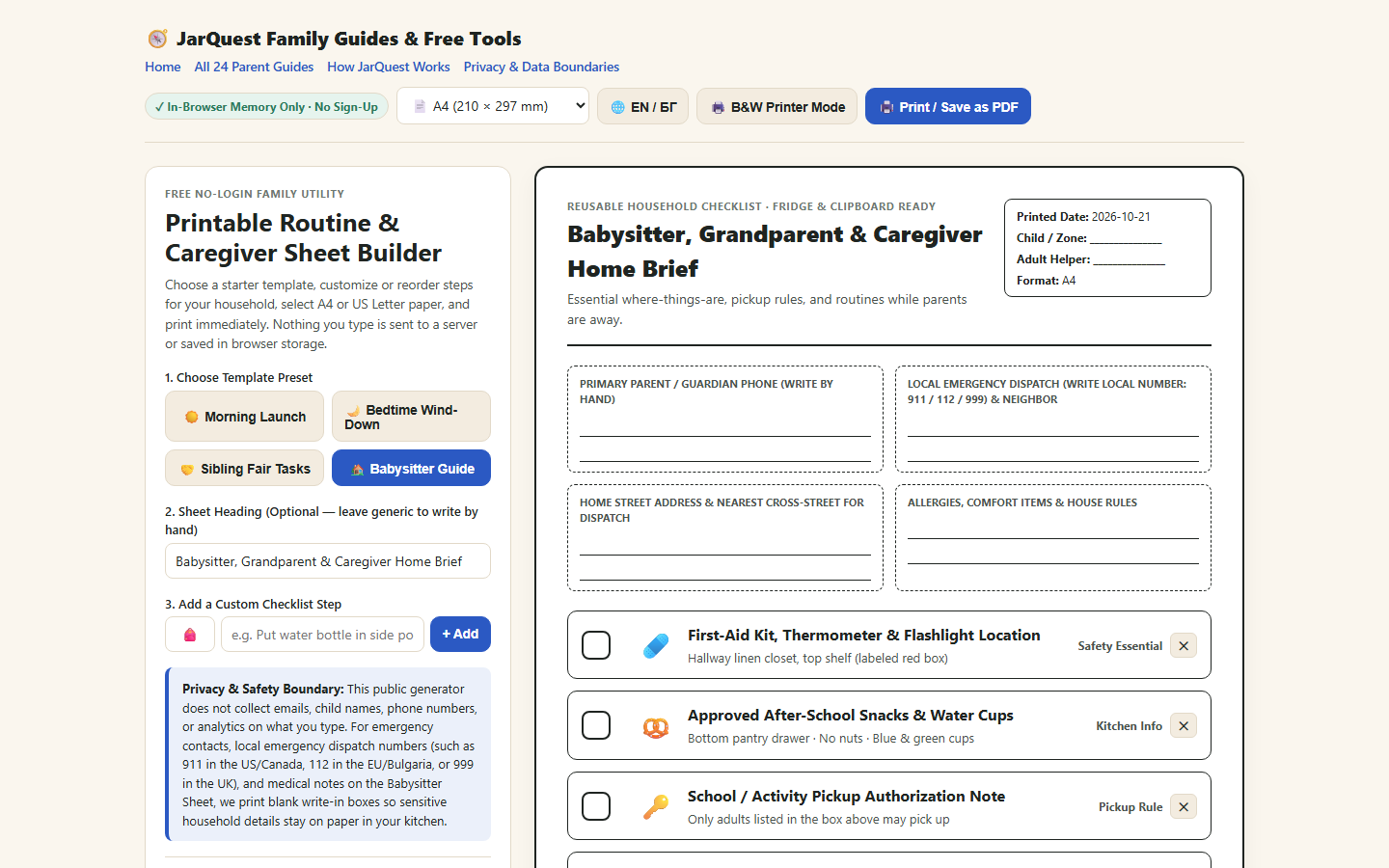1389x868 pixels.
Task: Switch language with EN / БГ toggle
Action: [x=643, y=106]
